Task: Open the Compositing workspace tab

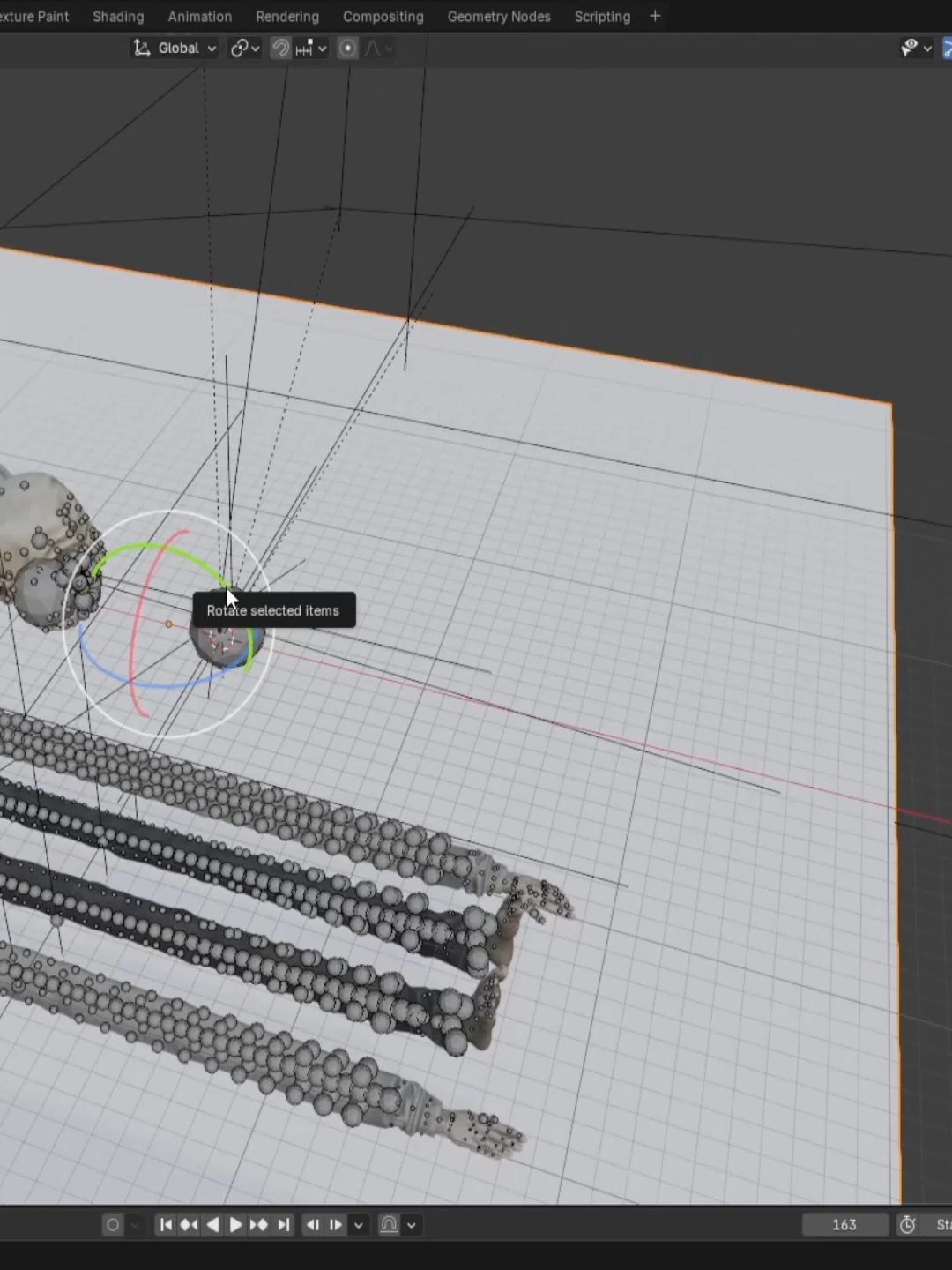Action: click(x=383, y=16)
